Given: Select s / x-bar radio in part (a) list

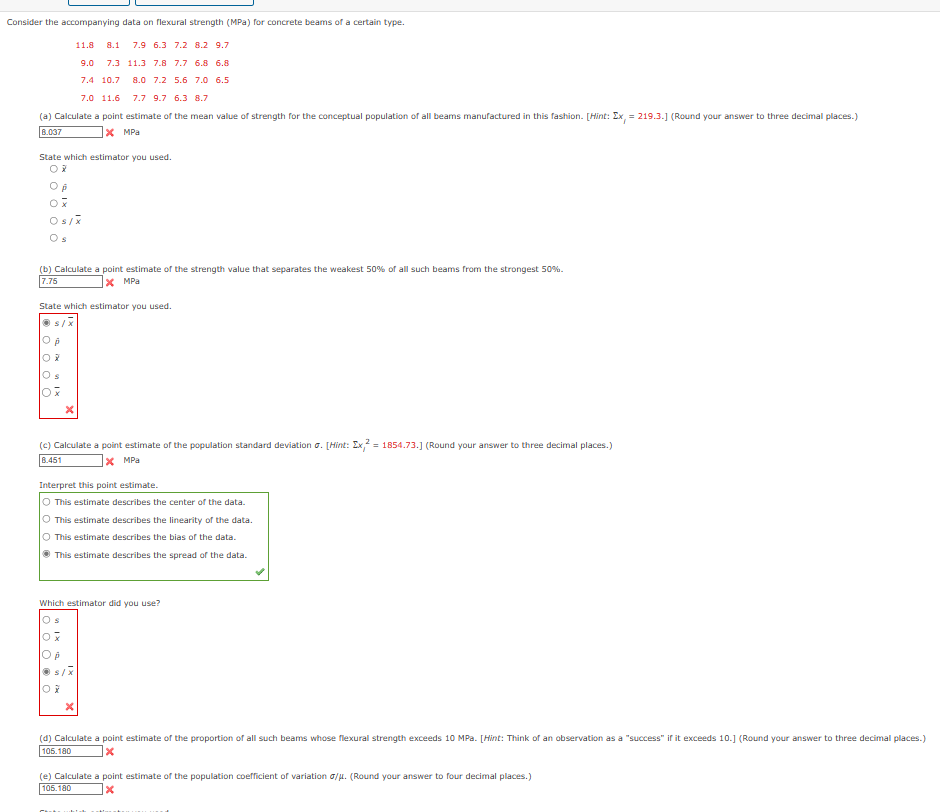Looking at the screenshot, I should (54, 221).
